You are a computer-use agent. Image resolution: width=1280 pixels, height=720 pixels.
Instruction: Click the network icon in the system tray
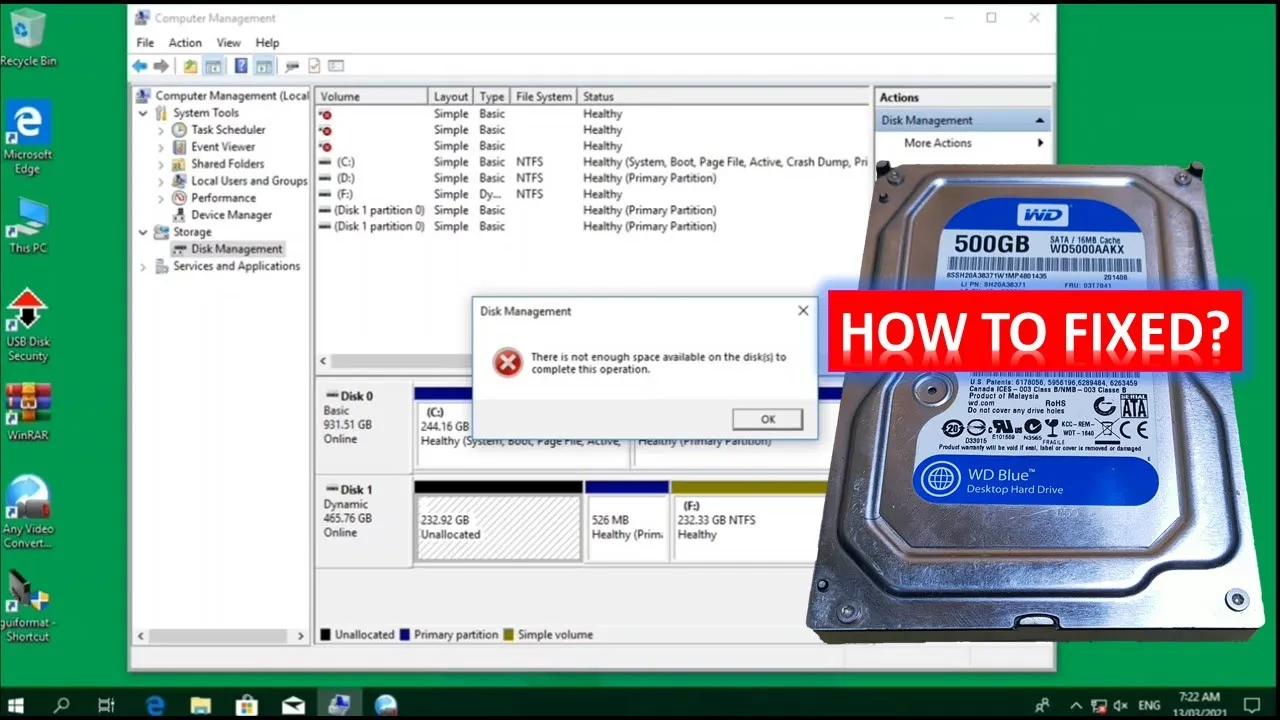pyautogui.click(x=1097, y=705)
